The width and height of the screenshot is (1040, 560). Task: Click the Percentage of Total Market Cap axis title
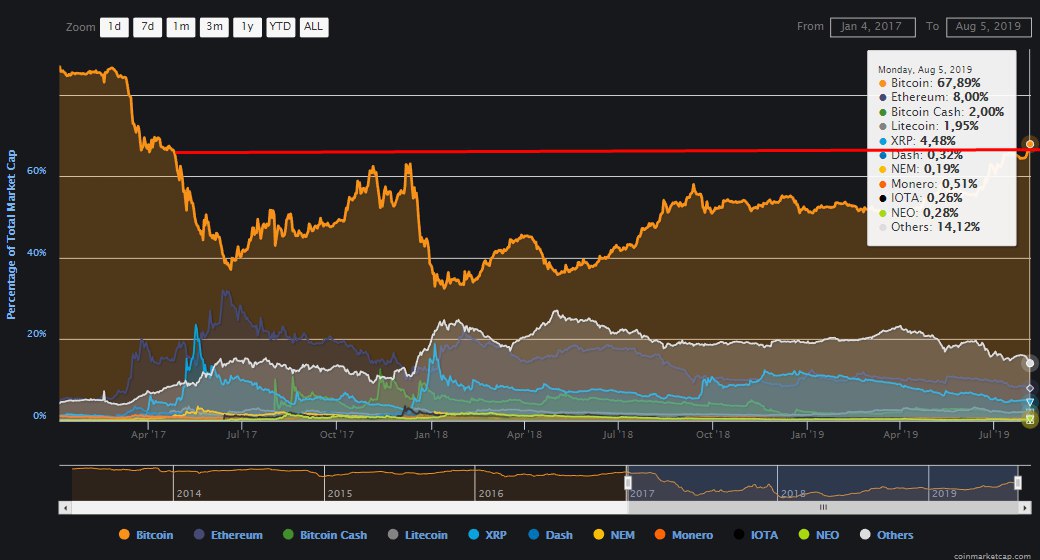pos(11,234)
